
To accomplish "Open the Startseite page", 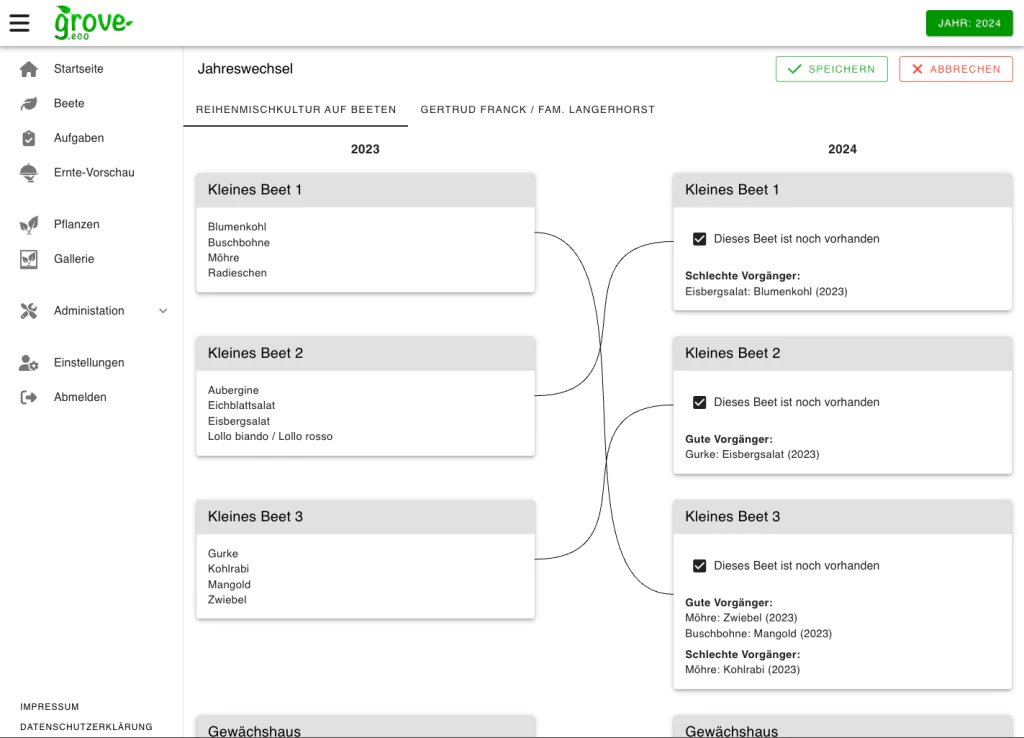I will (x=78, y=69).
